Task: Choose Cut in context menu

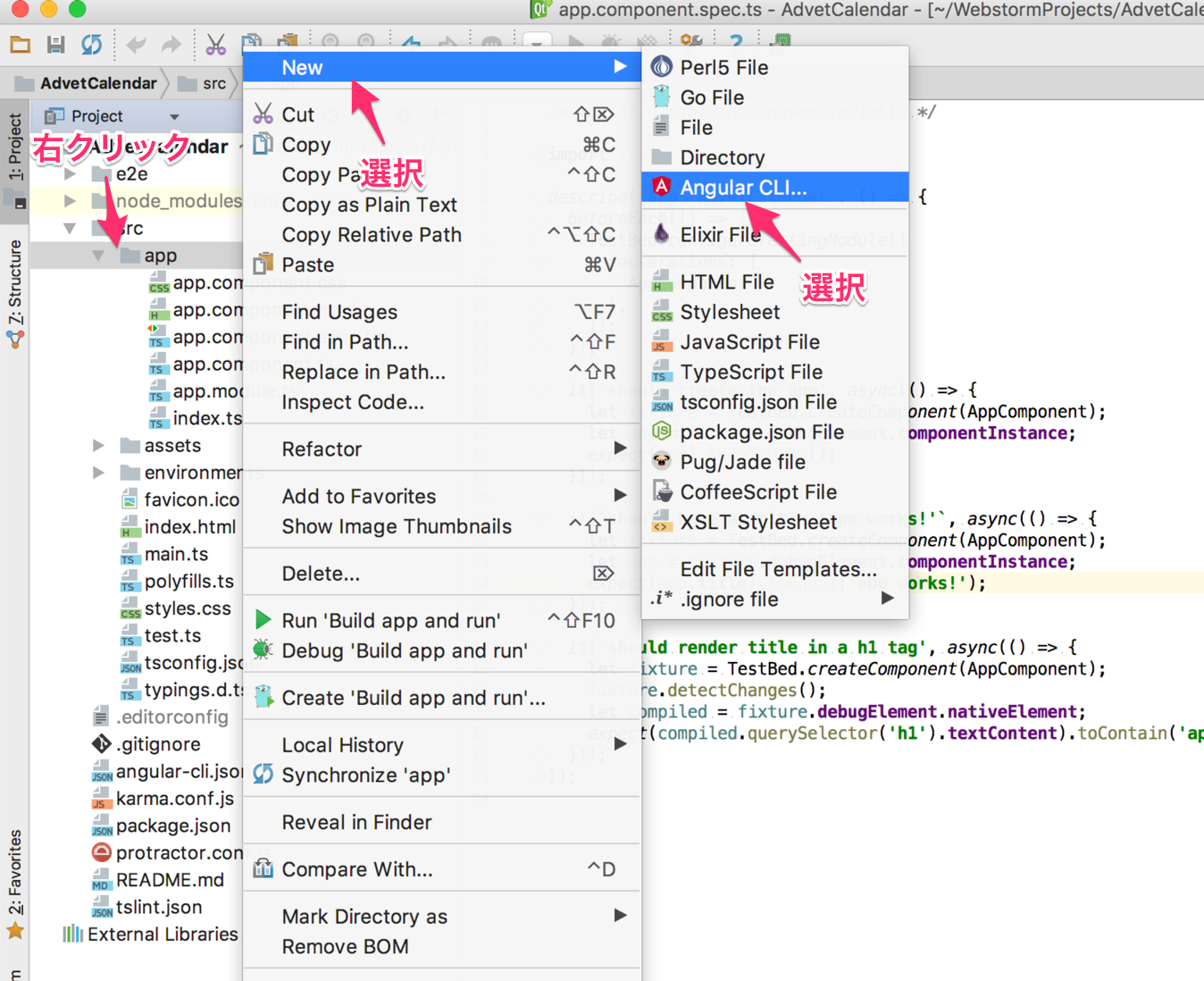Action: coord(442,114)
